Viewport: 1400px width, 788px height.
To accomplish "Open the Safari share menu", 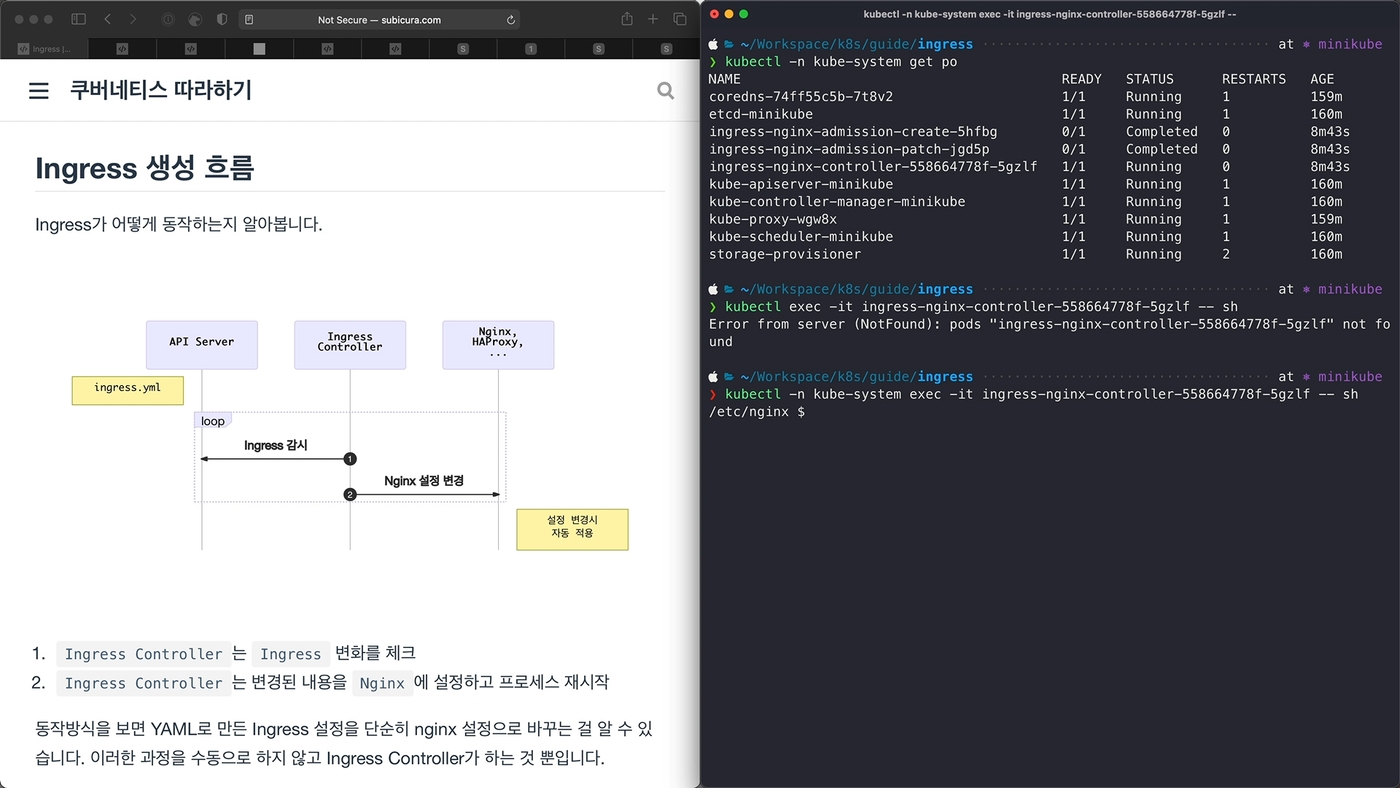I will point(627,19).
